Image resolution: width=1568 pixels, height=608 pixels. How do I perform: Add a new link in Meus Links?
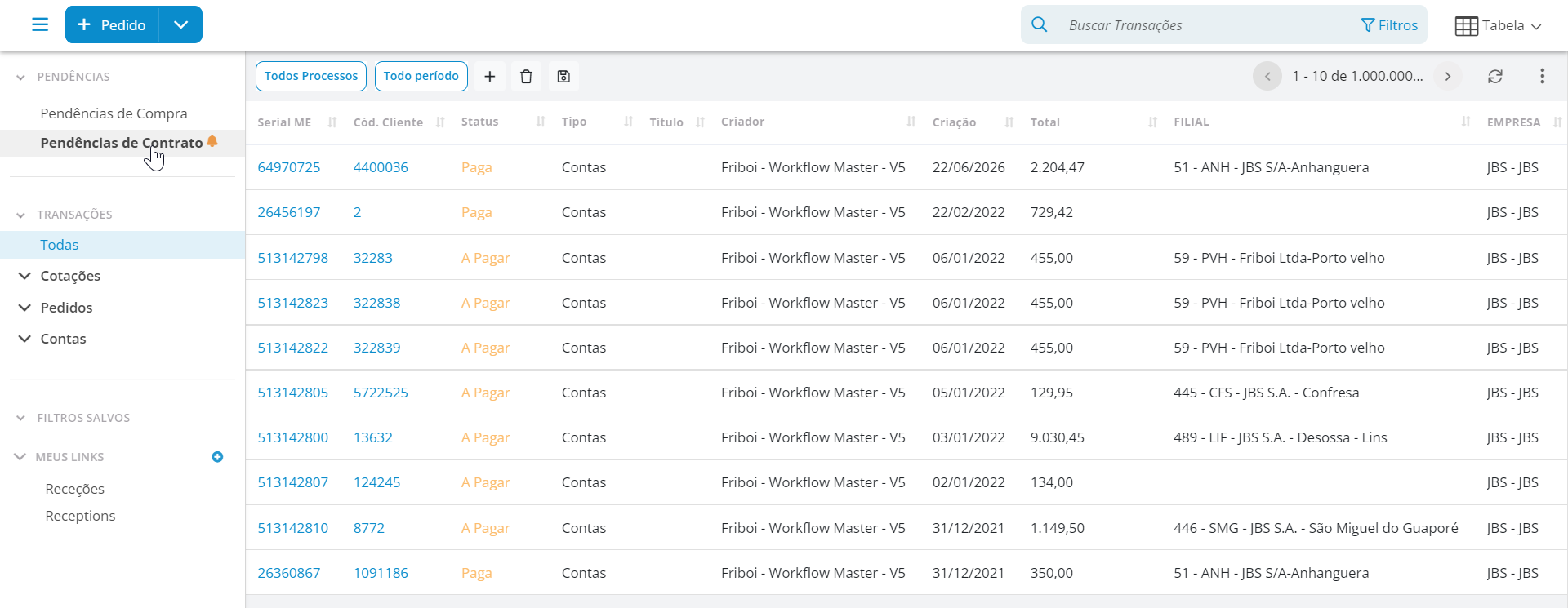217,457
